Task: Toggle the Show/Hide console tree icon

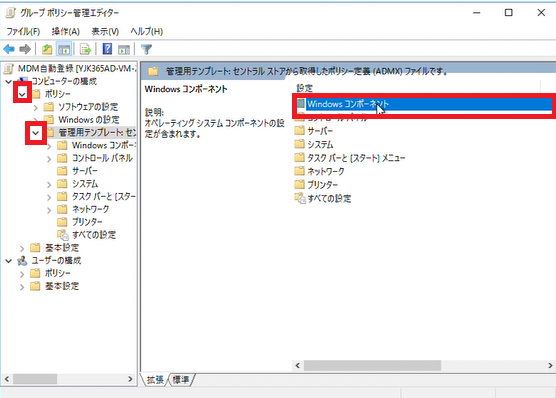Action: point(64,49)
